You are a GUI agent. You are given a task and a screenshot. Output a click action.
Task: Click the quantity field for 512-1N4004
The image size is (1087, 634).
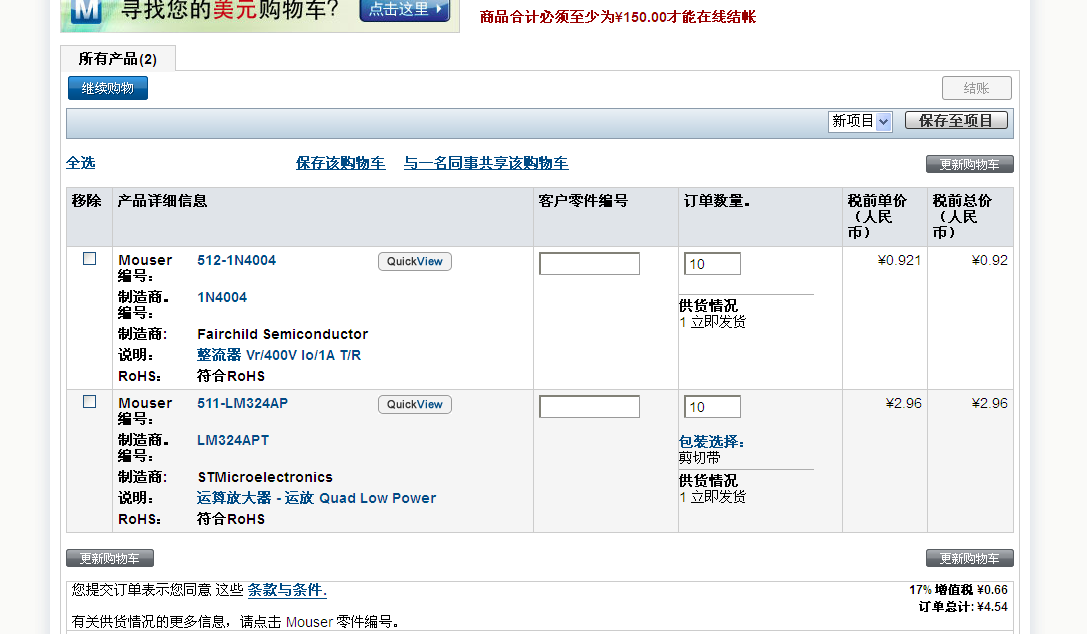coord(712,263)
